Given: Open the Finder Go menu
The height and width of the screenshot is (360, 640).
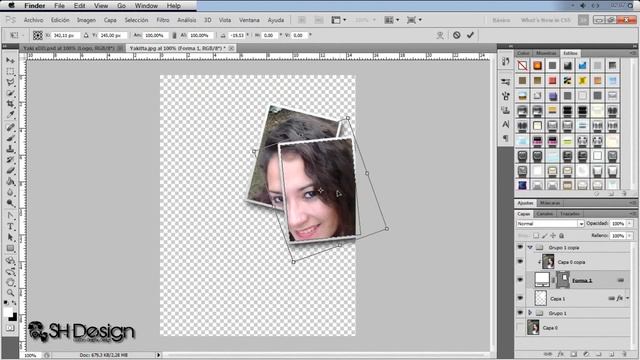Looking at the screenshot, I should click(121, 6).
